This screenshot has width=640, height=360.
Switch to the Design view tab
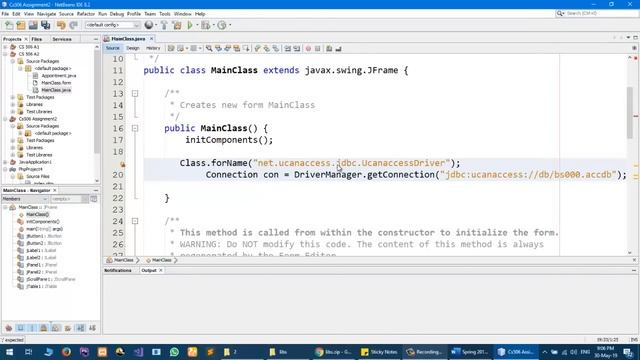133,48
